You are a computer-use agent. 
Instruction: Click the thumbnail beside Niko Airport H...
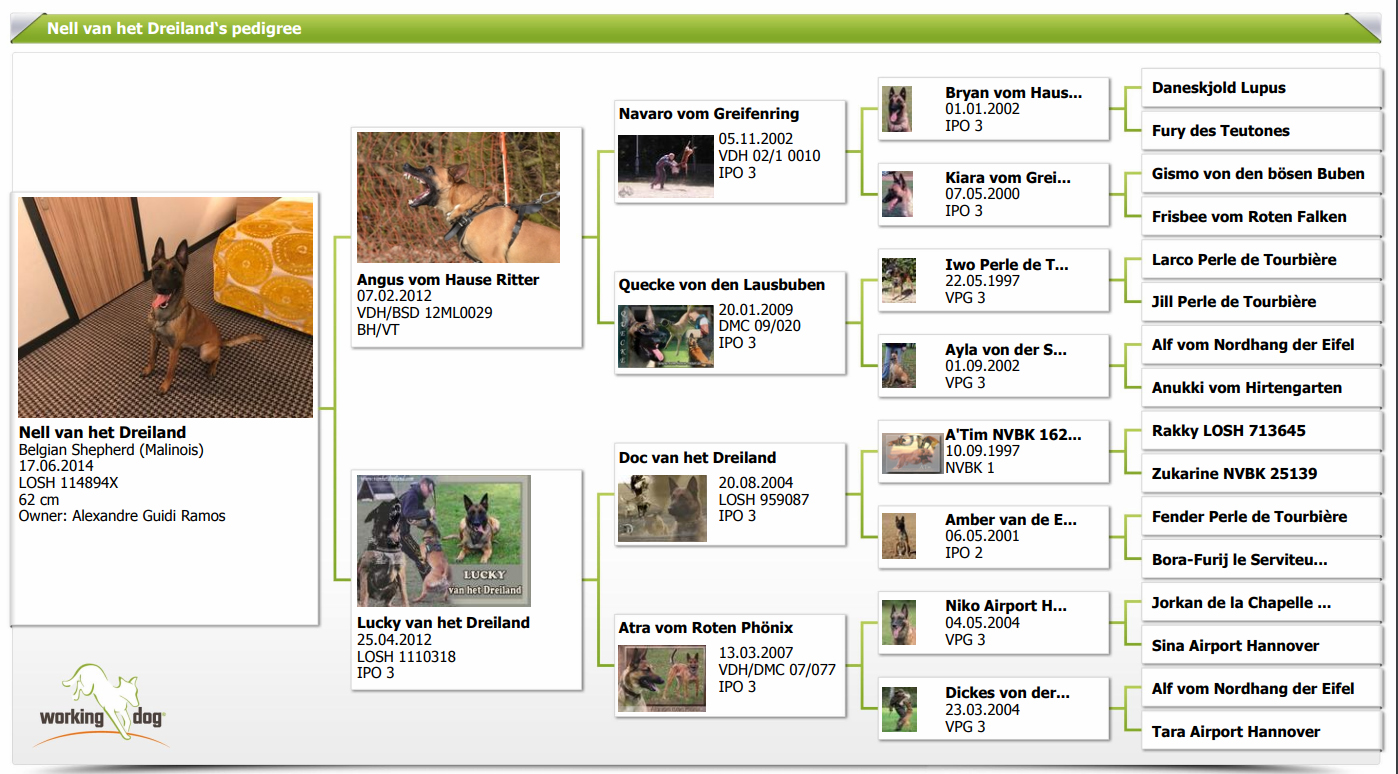coord(899,622)
